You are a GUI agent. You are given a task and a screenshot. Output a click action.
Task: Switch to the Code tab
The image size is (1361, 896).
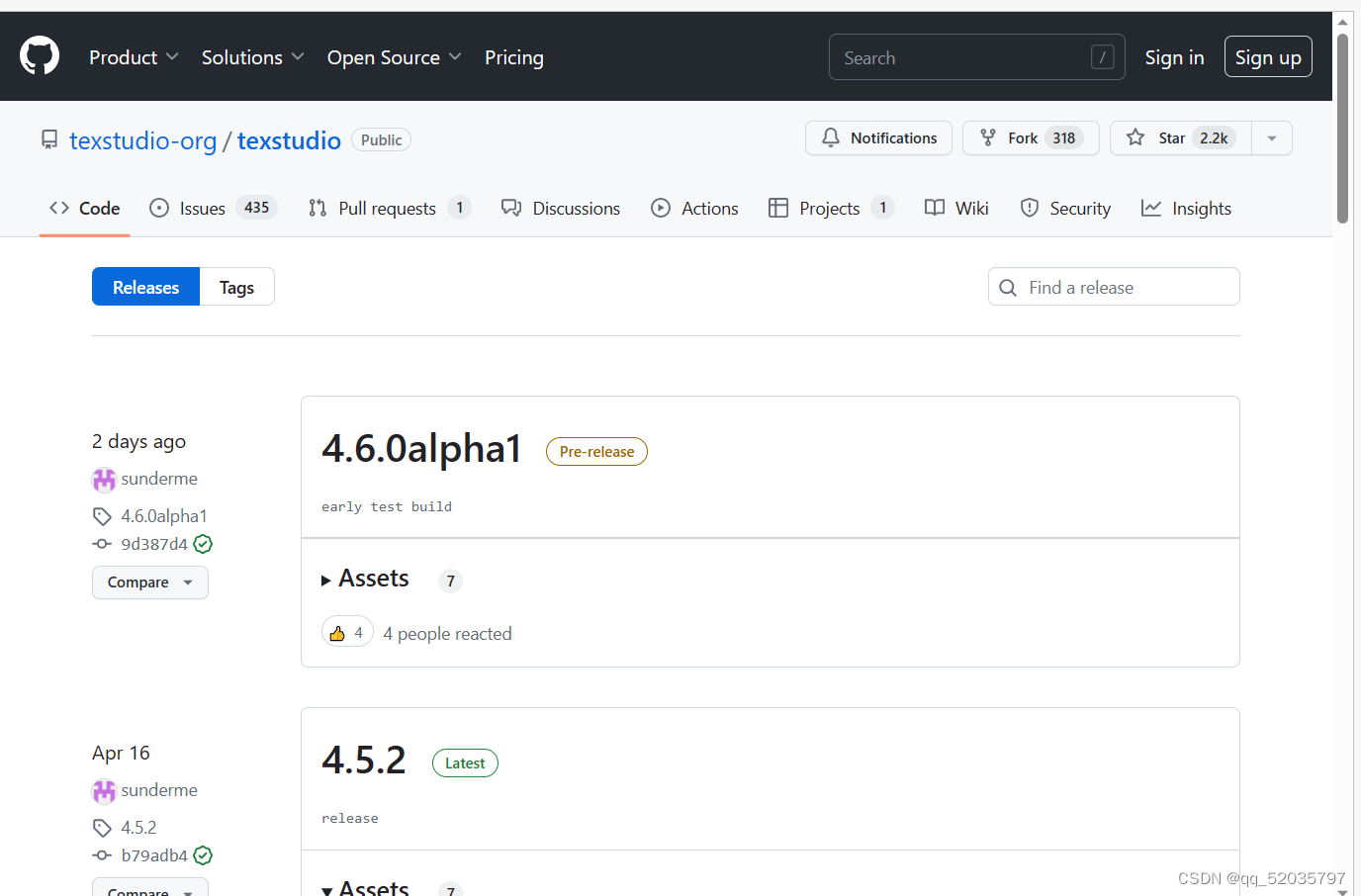(x=85, y=208)
